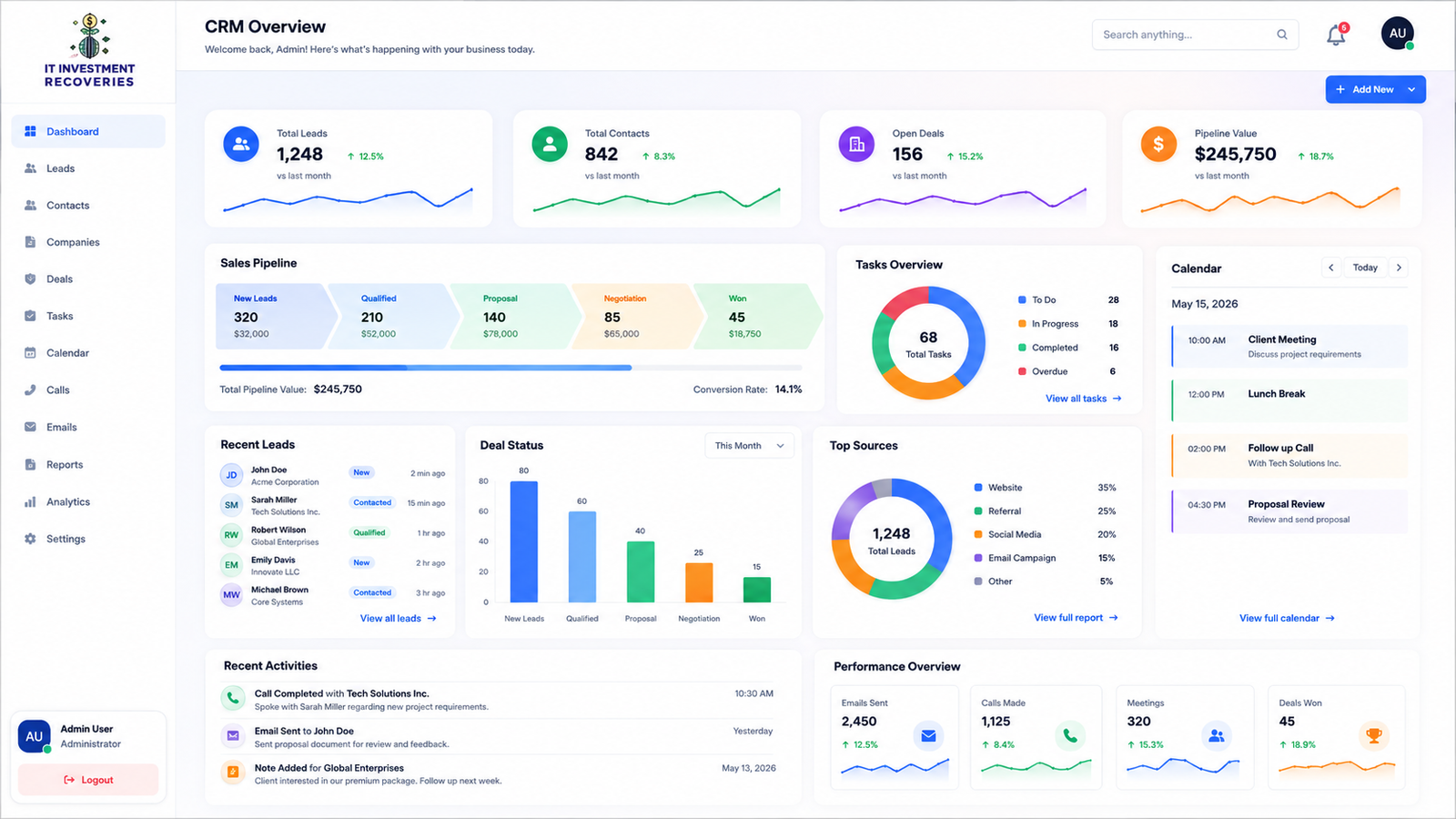Click the New Leads bar in Deal Status
The width and height of the screenshot is (1456, 819).
click(523, 541)
